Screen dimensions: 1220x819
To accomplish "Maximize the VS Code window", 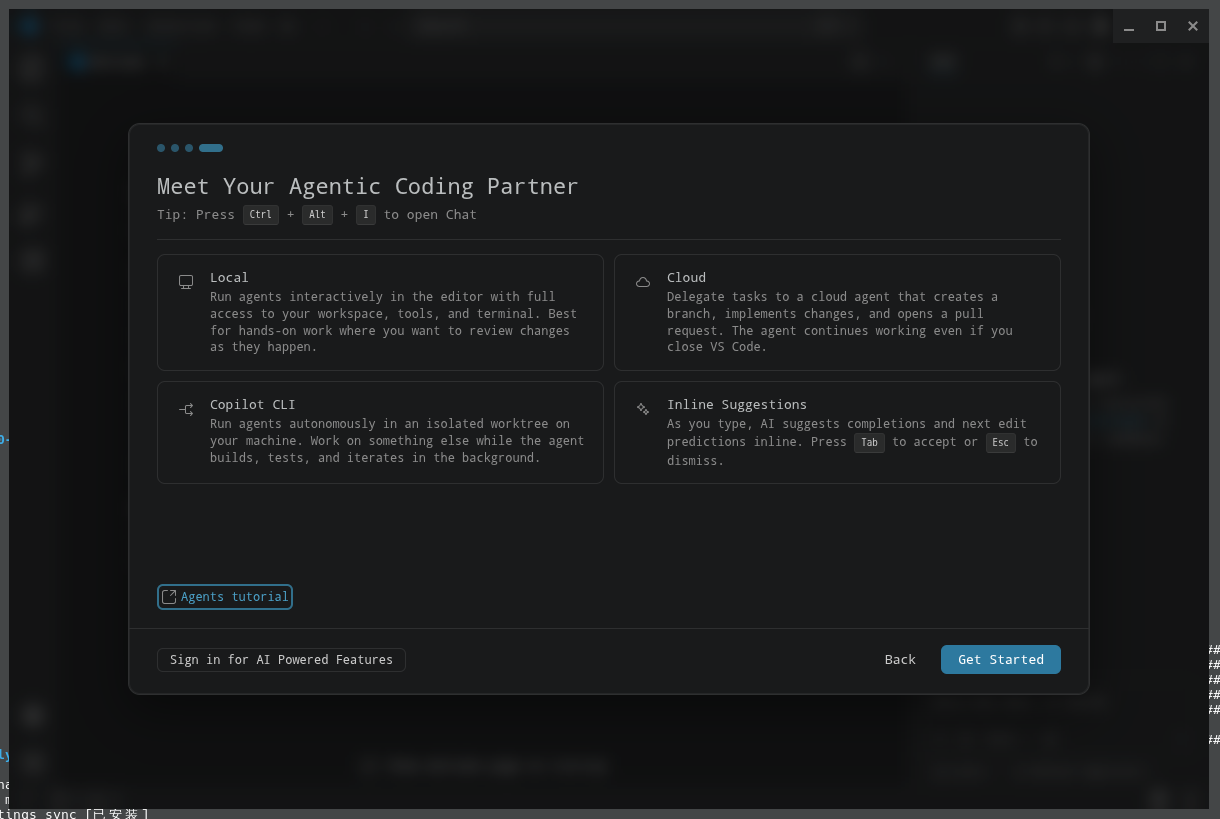I will click(1161, 27).
